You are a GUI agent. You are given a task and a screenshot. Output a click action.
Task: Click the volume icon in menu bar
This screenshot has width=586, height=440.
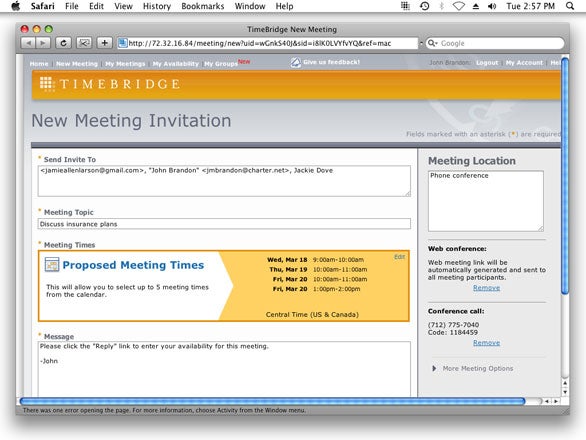pyautogui.click(x=492, y=6)
